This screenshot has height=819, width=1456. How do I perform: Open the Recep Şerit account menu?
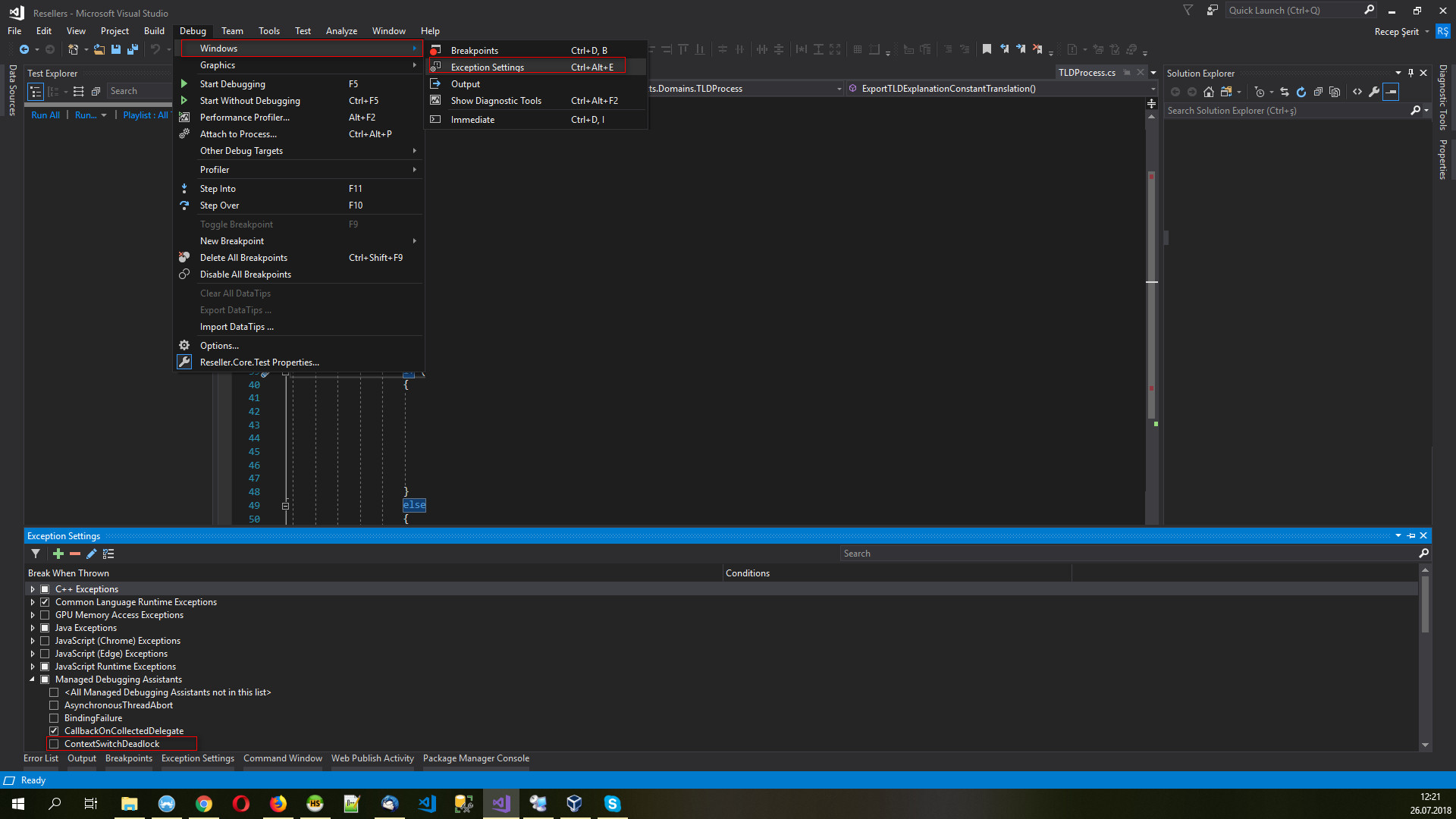tap(1401, 32)
